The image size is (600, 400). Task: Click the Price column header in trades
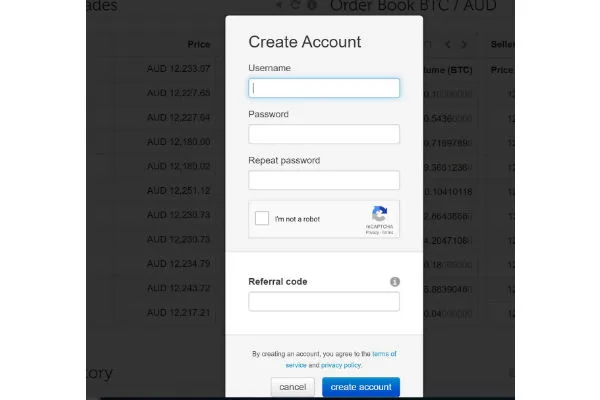[198, 44]
